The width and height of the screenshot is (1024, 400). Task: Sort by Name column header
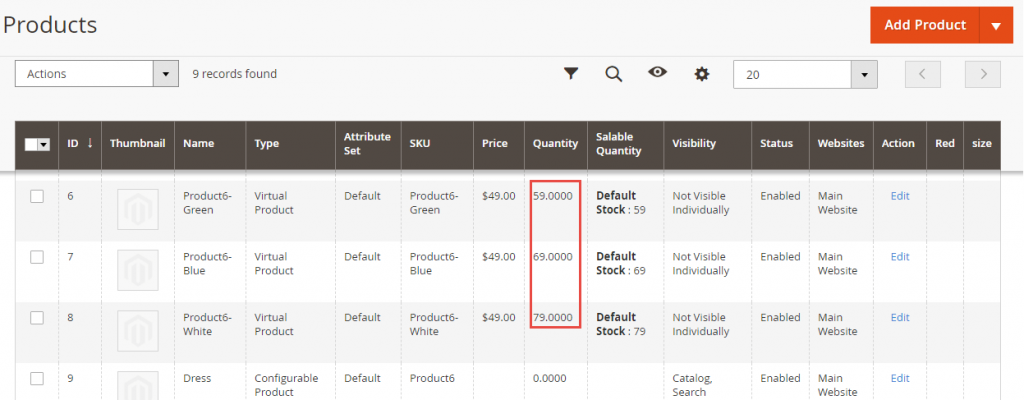coord(210,144)
